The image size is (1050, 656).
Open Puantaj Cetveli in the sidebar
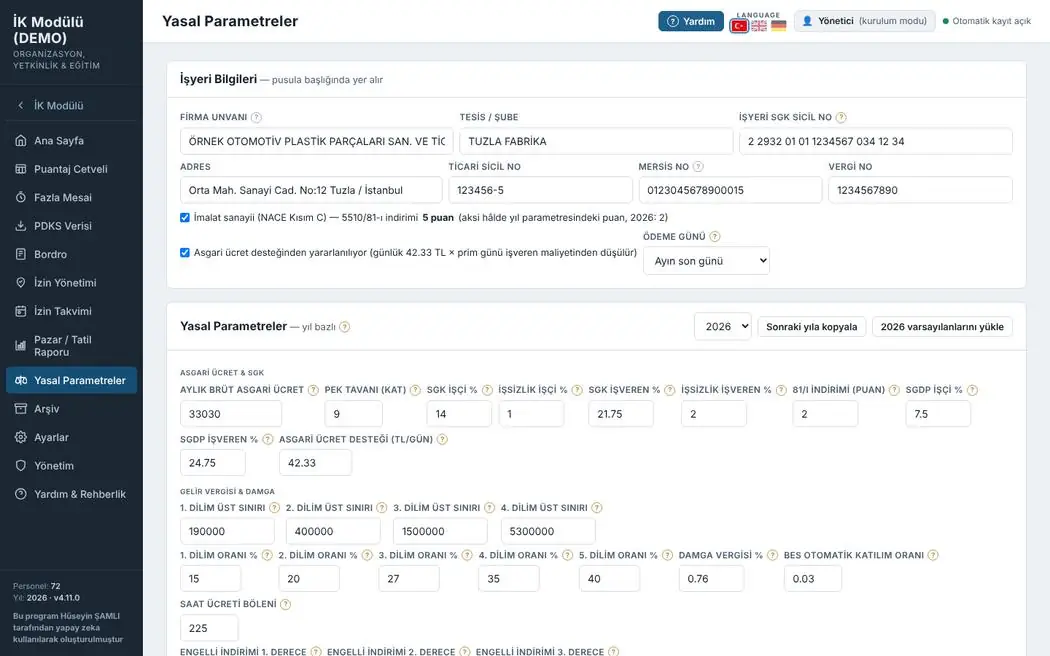[71, 169]
